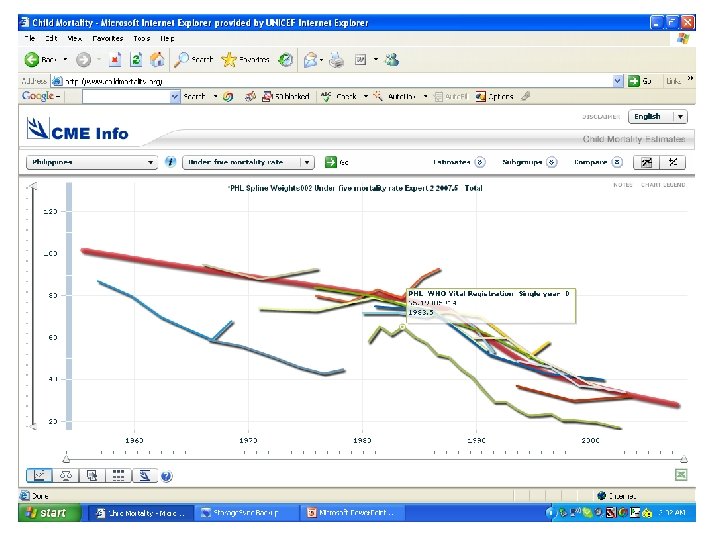Open the Edit menu
720x540 pixels.
coord(51,39)
